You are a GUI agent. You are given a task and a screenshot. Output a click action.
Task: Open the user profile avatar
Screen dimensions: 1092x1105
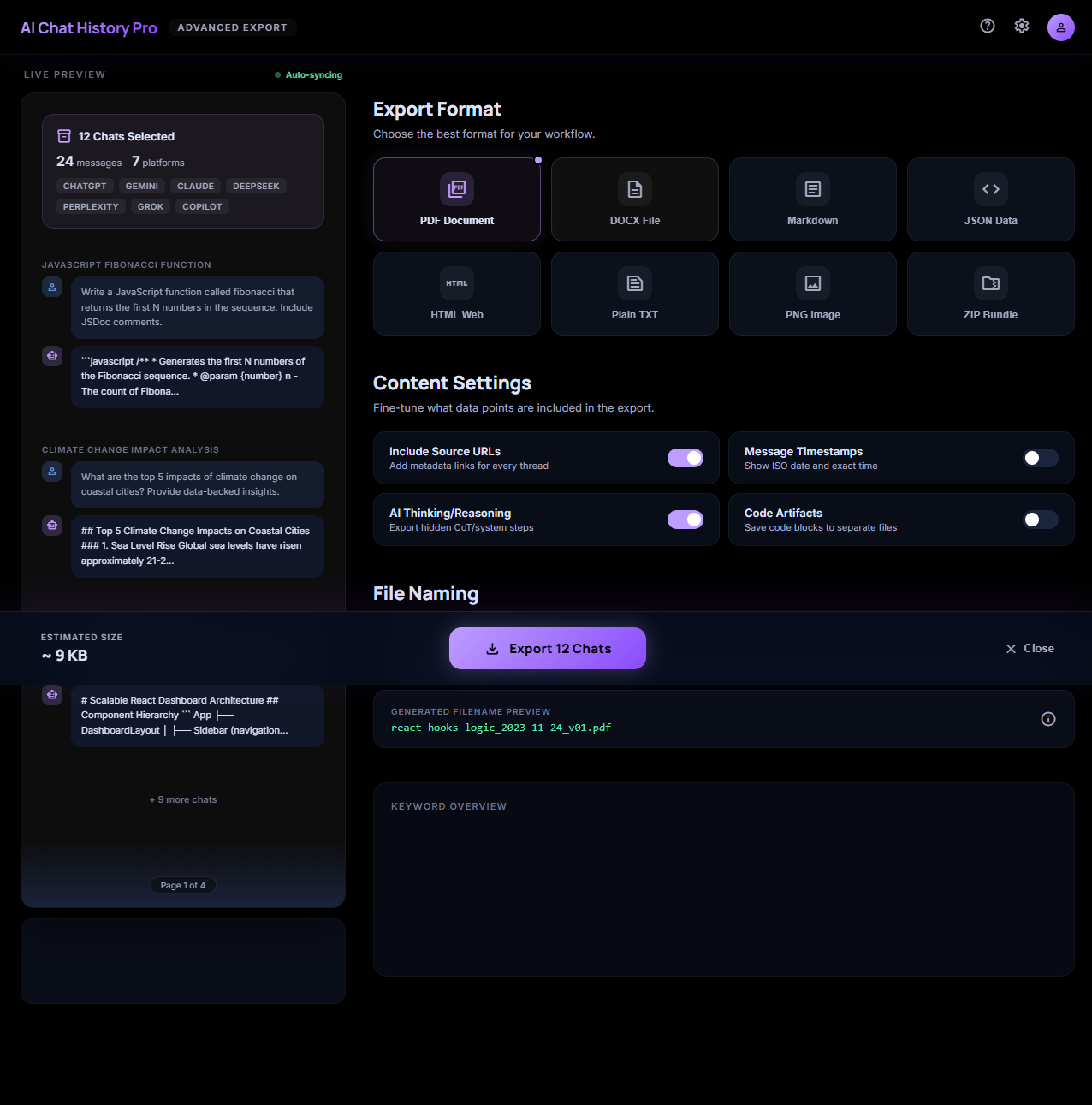click(1061, 27)
